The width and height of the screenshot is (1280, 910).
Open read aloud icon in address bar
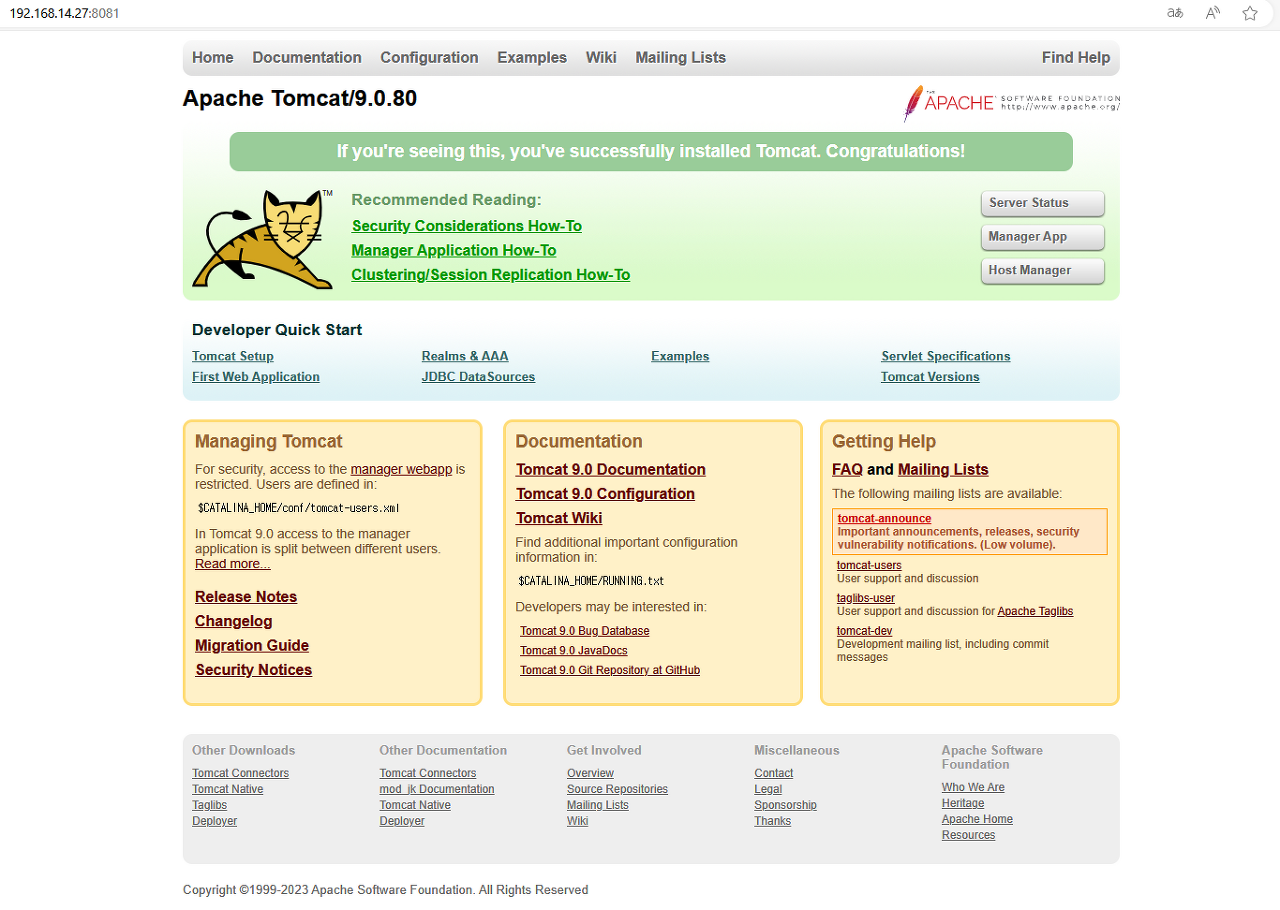click(1213, 13)
